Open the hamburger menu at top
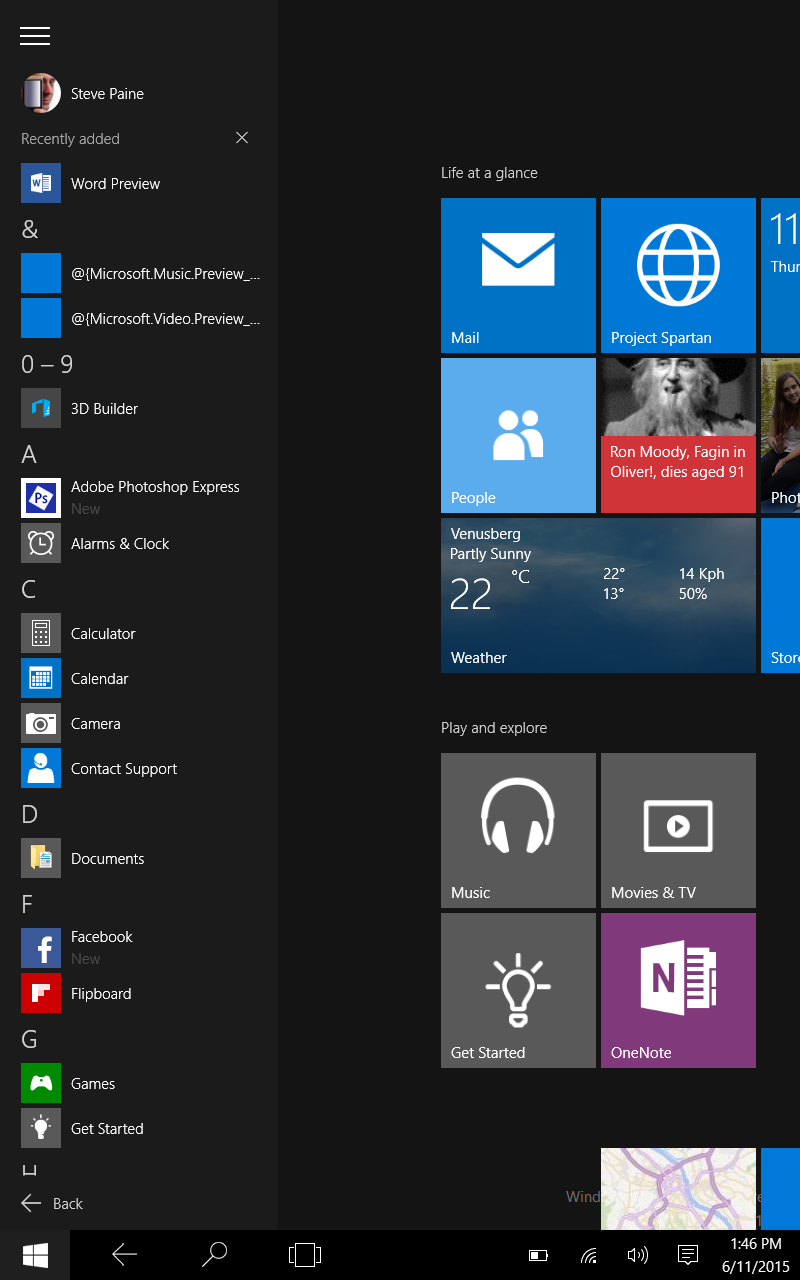 coord(35,35)
